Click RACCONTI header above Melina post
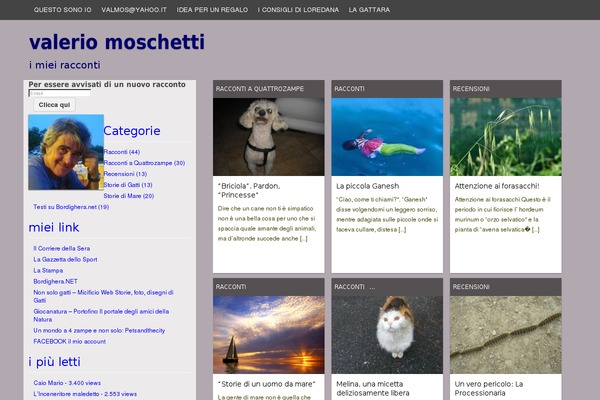The width and height of the screenshot is (600, 400). pyautogui.click(x=349, y=287)
